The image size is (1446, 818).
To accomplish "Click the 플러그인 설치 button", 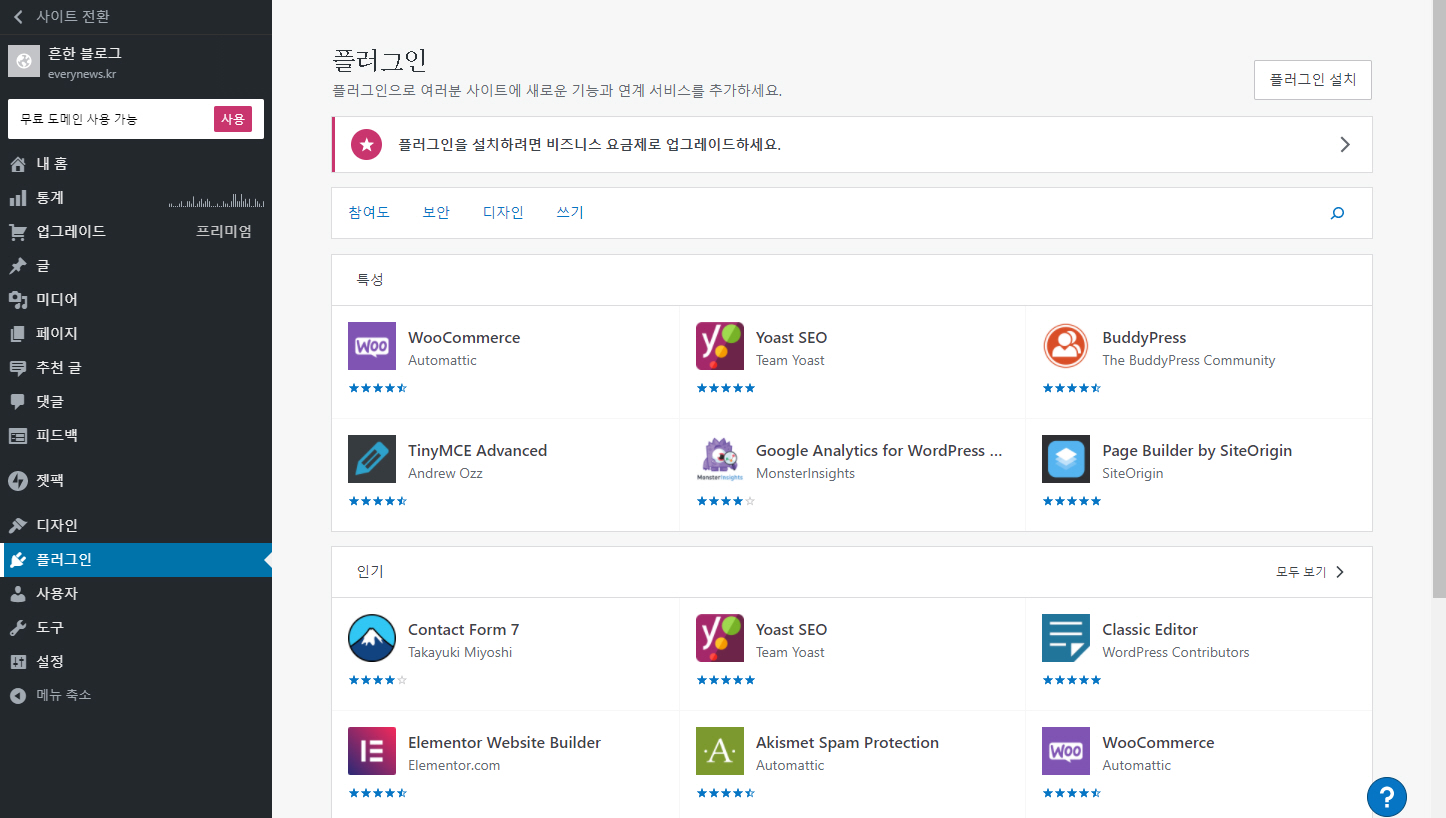I will click(x=1313, y=80).
